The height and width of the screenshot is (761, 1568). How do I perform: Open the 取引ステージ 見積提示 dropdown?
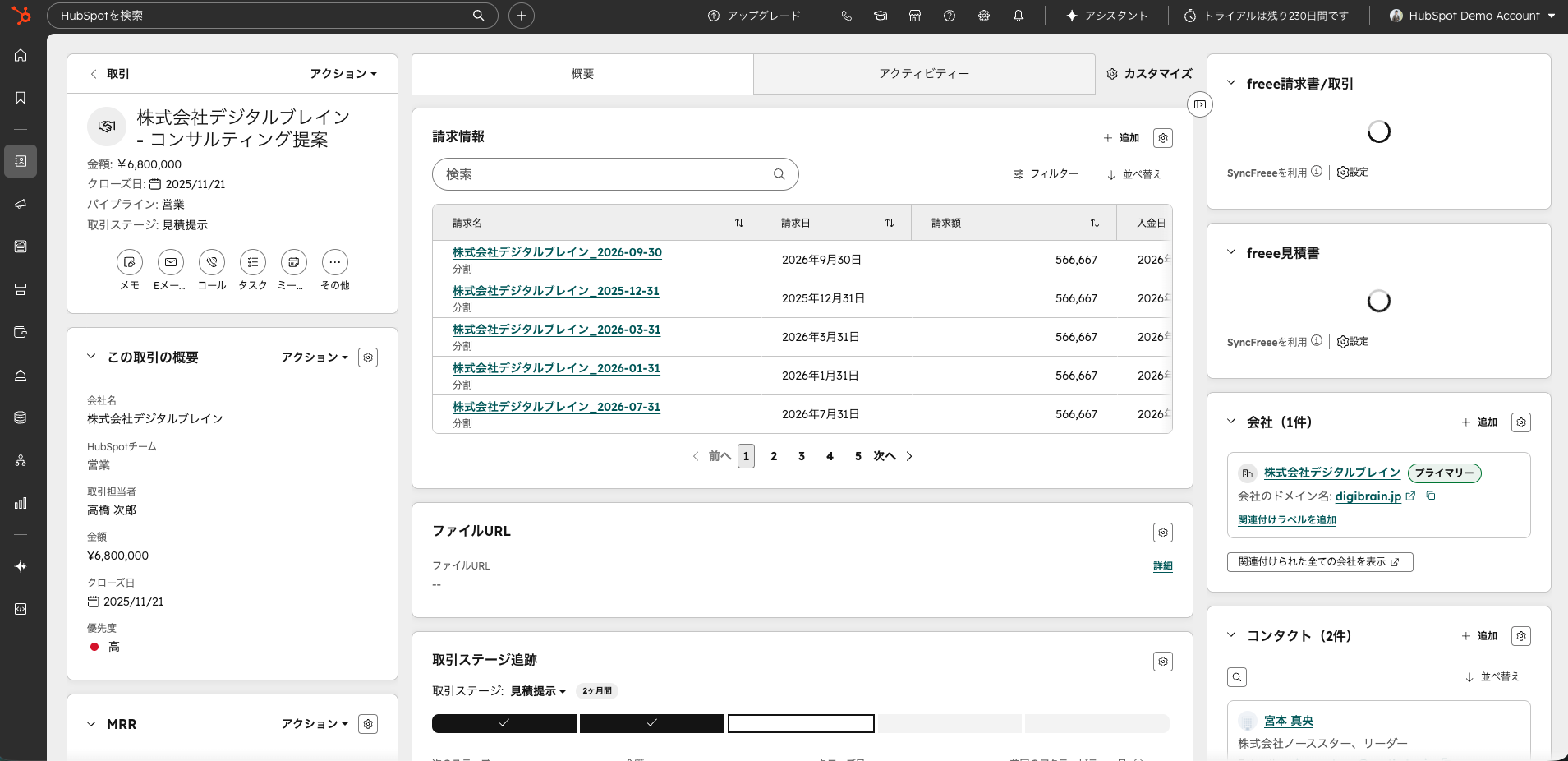pyautogui.click(x=538, y=691)
